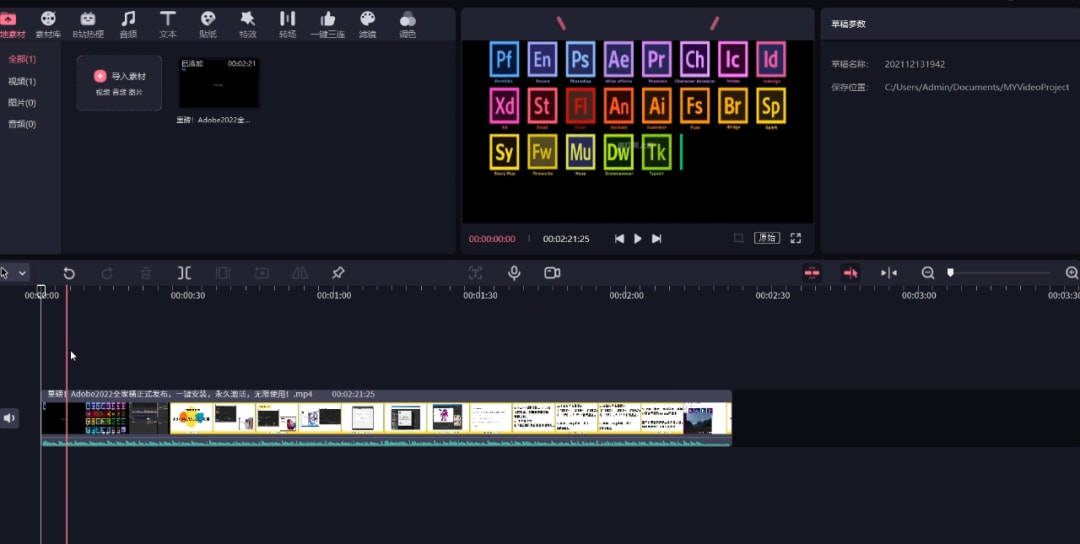This screenshot has height=544, width=1080.
Task: Filter media by 音频(0)
Action: (22, 124)
